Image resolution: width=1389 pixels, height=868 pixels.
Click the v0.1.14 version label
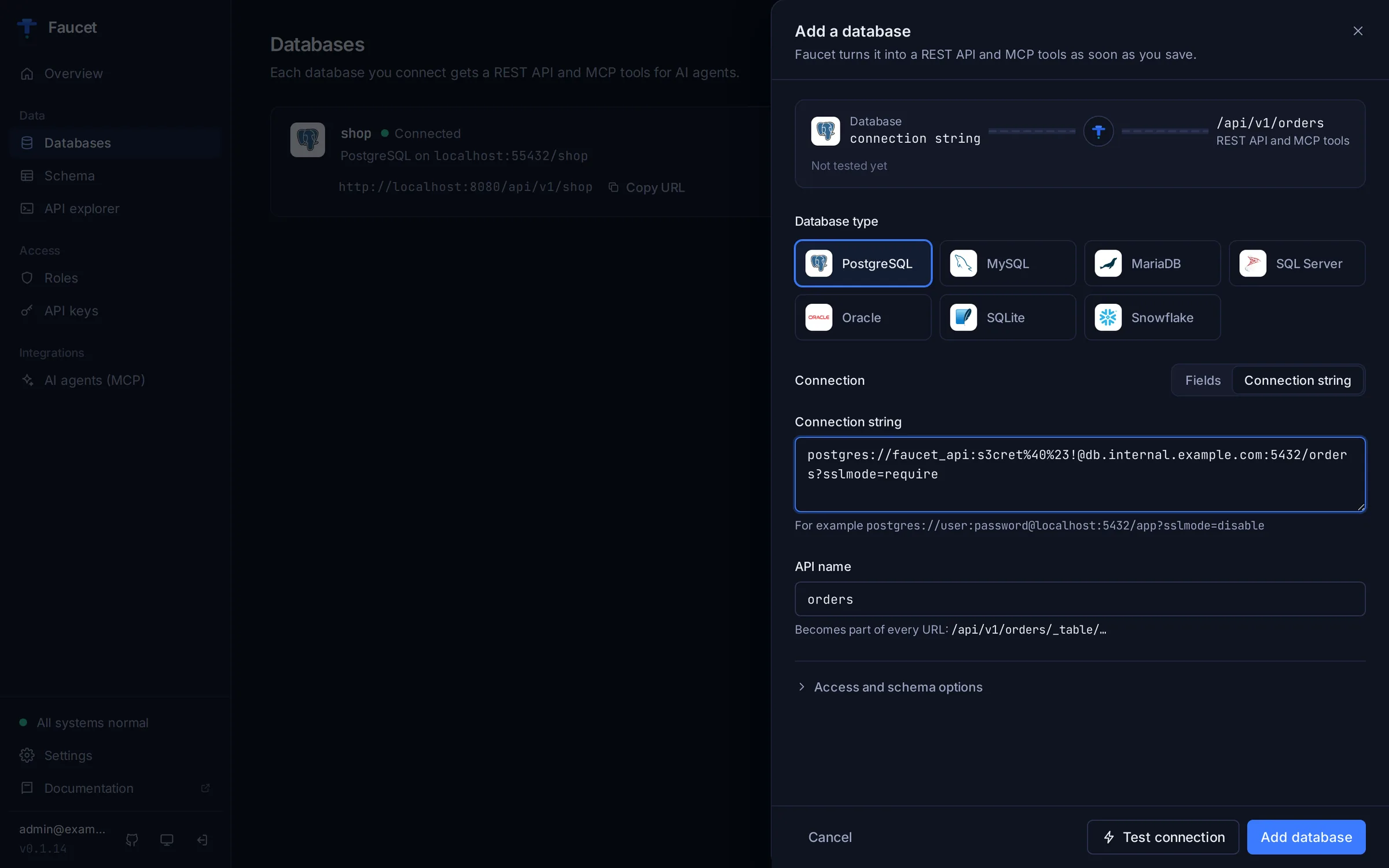pos(43,848)
